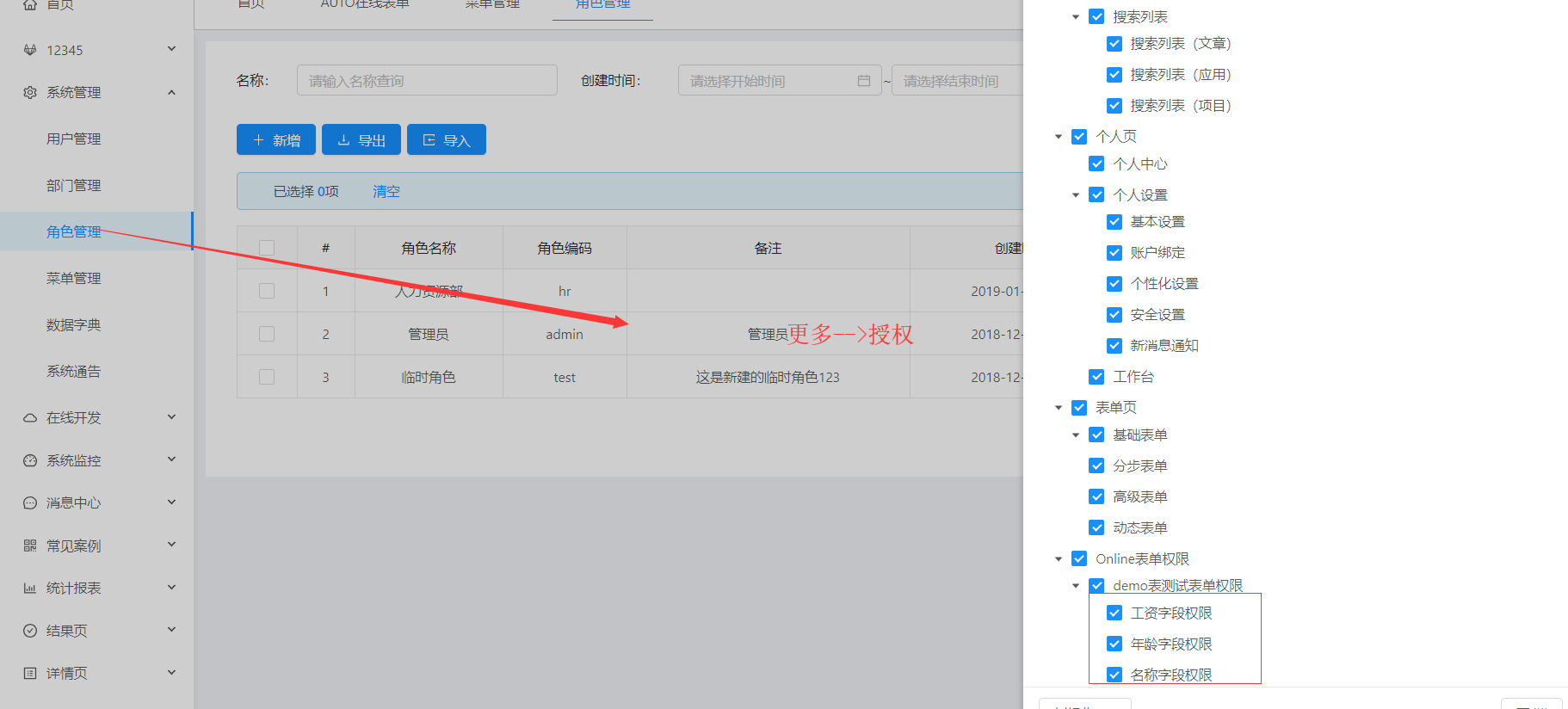The image size is (1568, 709).
Task: Click the 清空 clear selection link
Action: (386, 191)
